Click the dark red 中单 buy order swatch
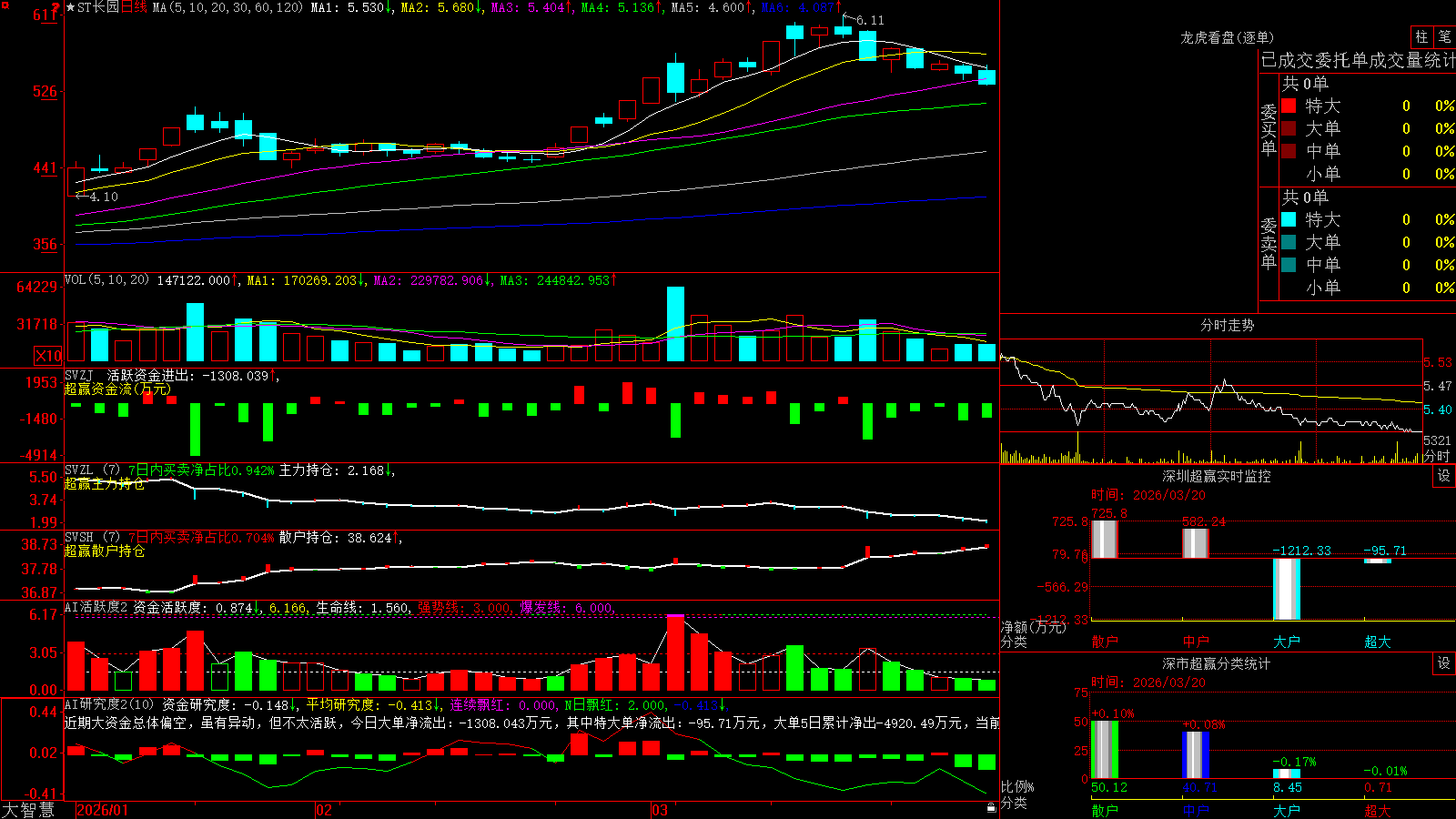 1289,151
